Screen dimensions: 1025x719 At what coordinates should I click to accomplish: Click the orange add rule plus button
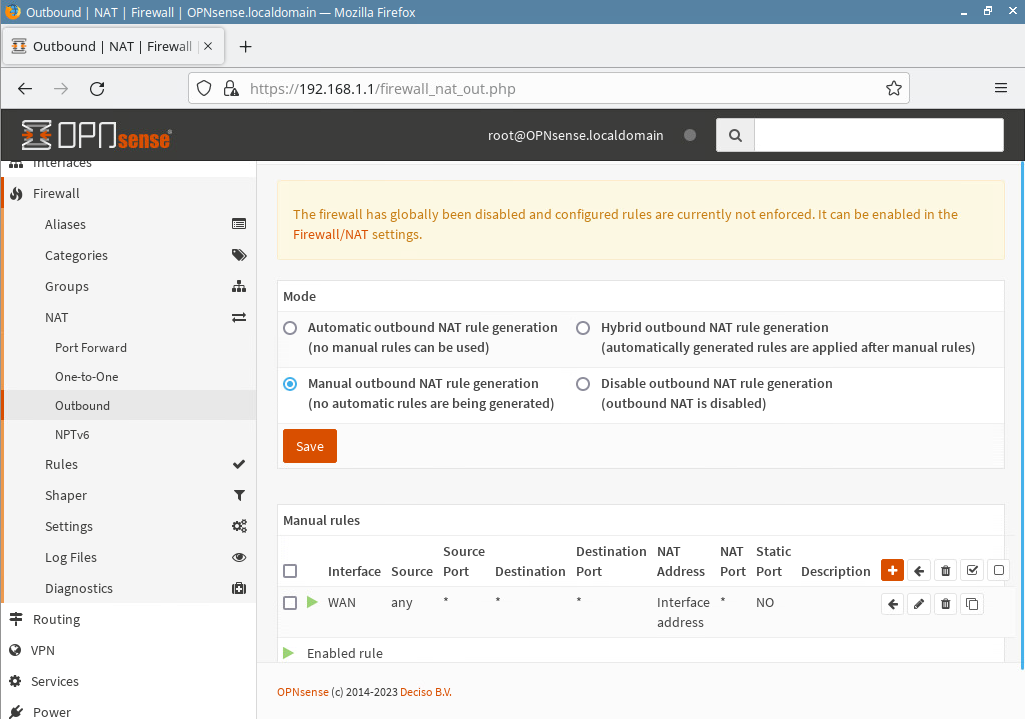[x=892, y=570]
